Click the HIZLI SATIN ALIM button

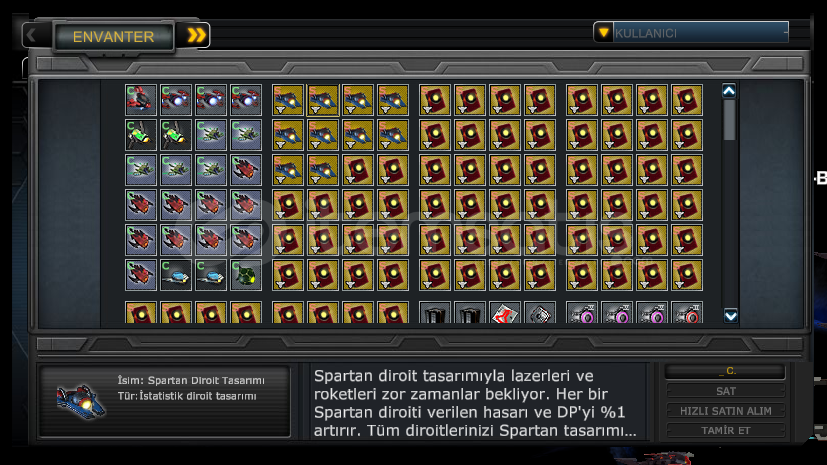[x=726, y=411]
